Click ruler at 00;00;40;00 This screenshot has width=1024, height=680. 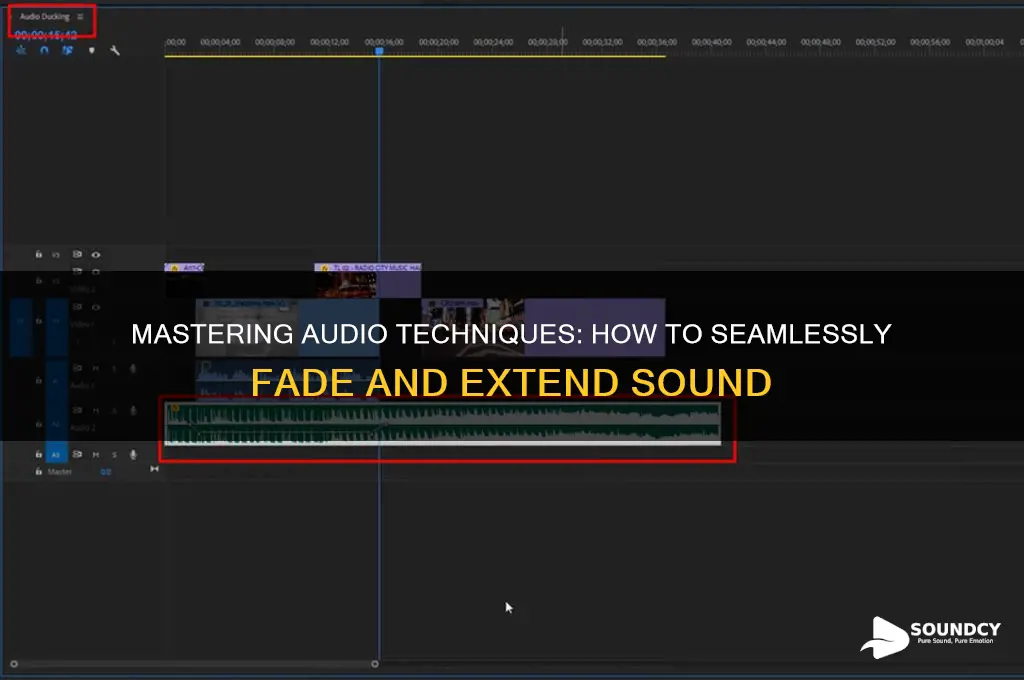click(x=712, y=42)
